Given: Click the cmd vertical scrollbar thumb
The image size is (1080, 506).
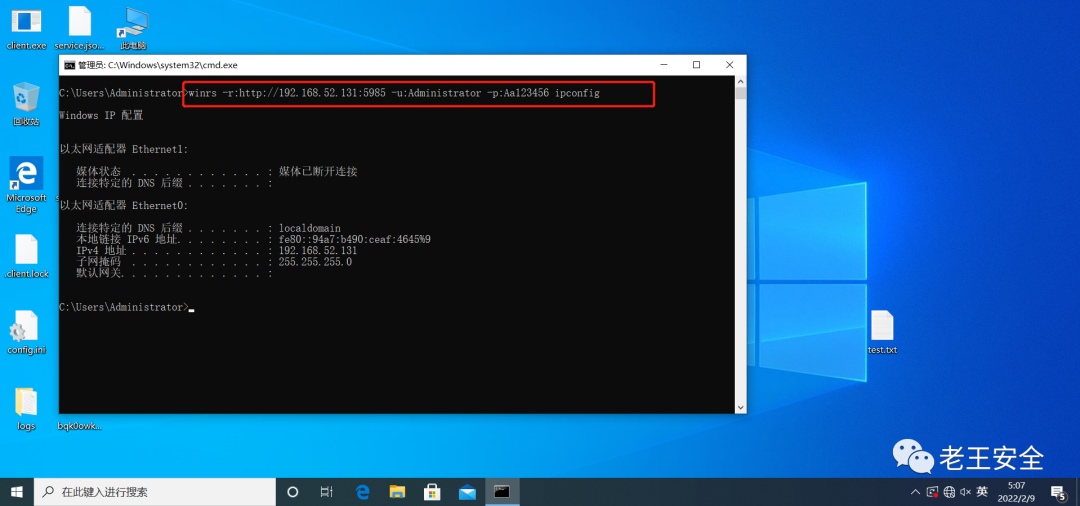Looking at the screenshot, I should click(x=740, y=94).
